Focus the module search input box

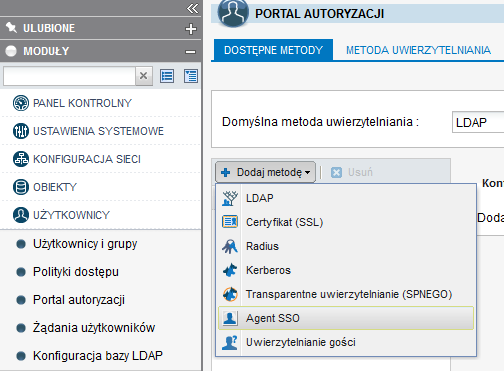(x=69, y=76)
